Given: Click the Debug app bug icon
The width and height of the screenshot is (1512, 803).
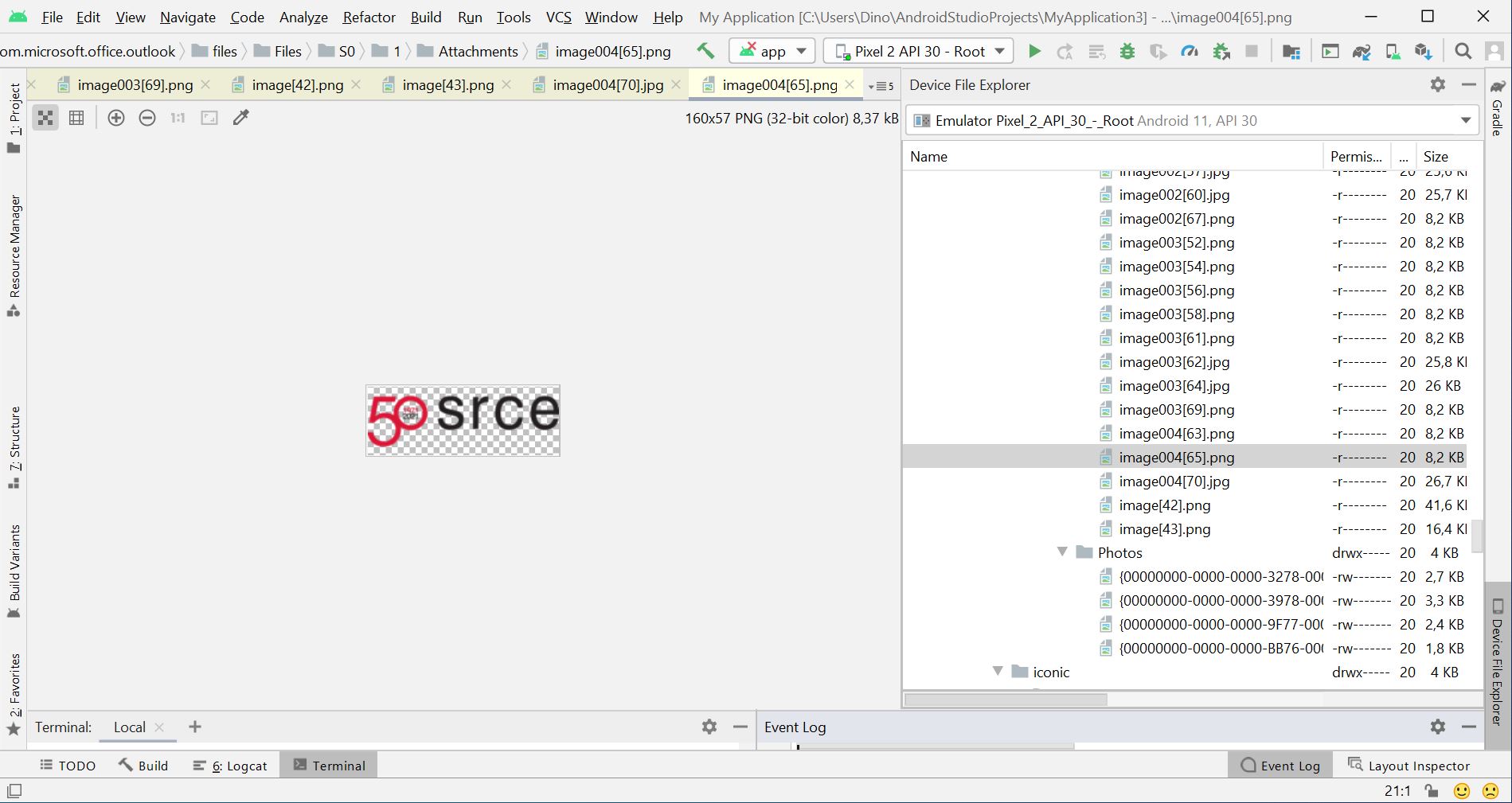Looking at the screenshot, I should (1127, 52).
